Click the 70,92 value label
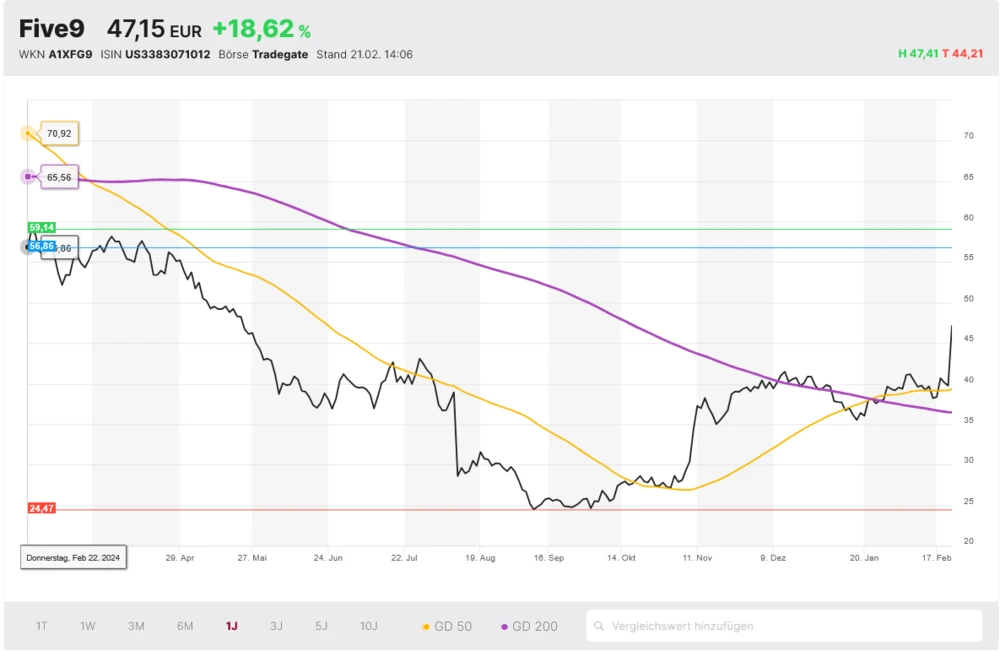This screenshot has width=1000, height=662. [59, 133]
